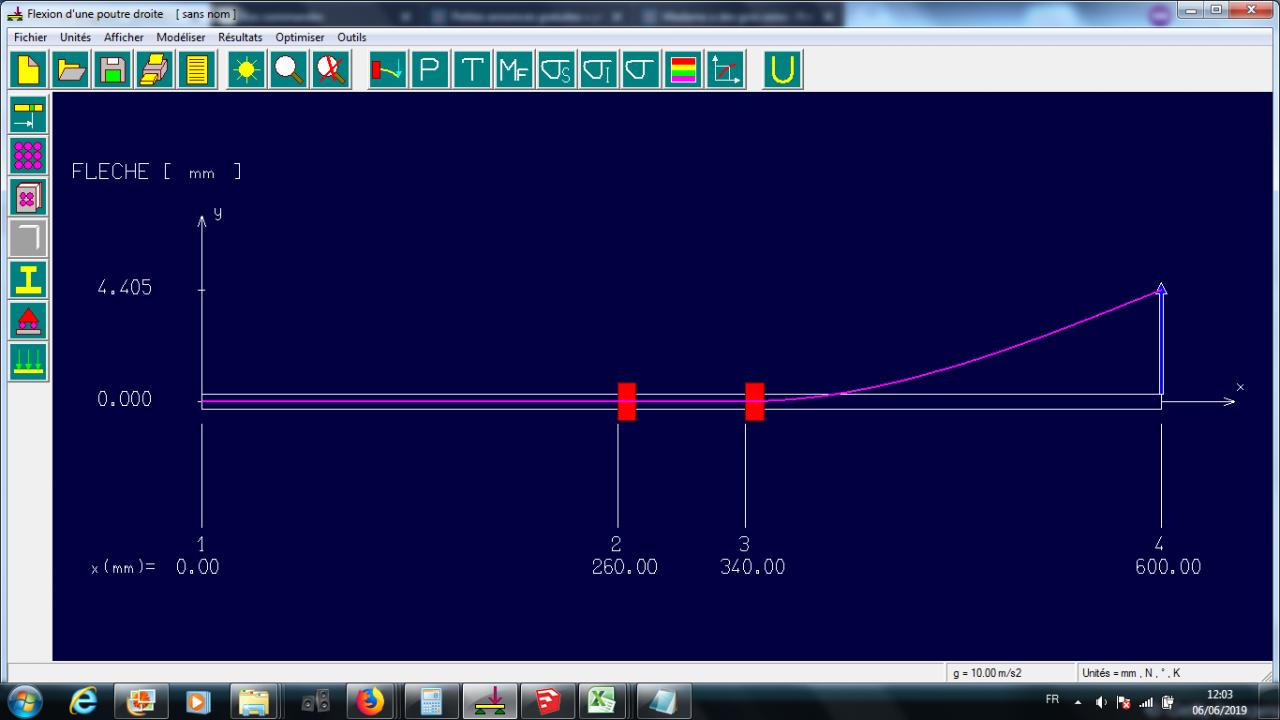Display the P slope diagram
The height and width of the screenshot is (720, 1280).
point(430,70)
